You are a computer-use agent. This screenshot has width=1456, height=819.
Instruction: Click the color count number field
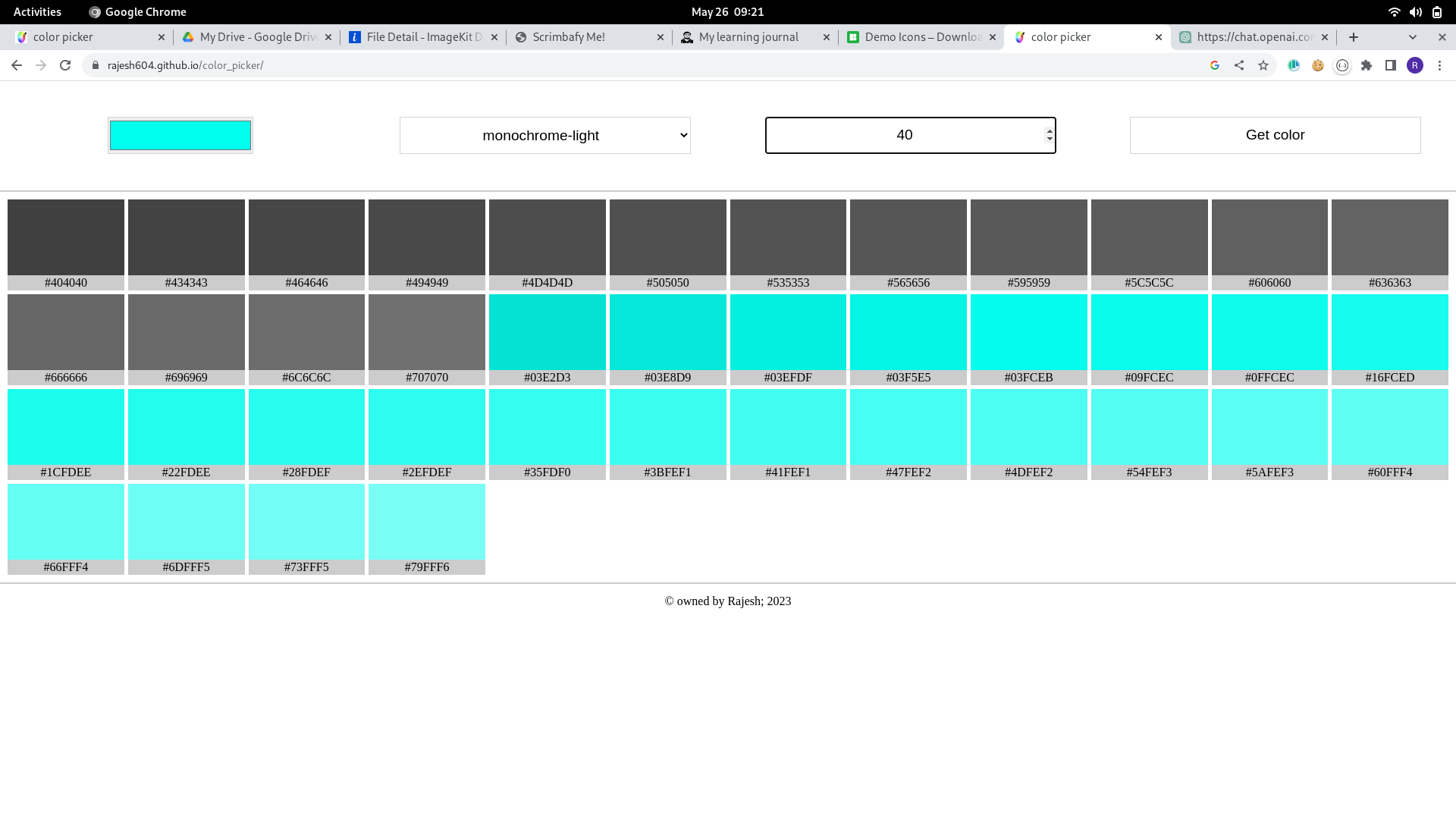click(x=904, y=135)
